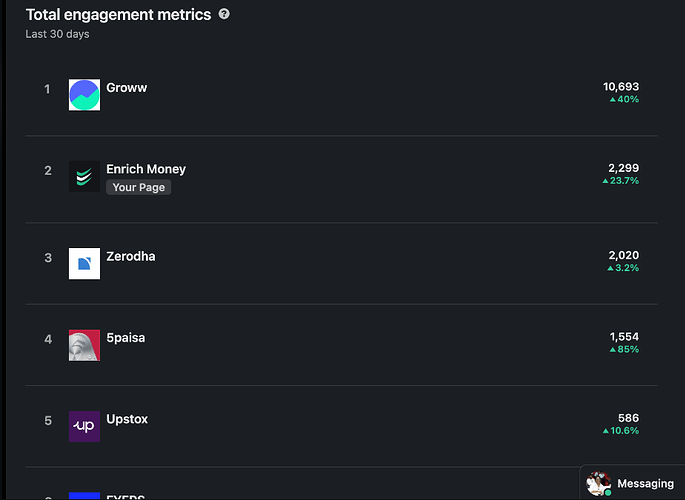Click the 5paisa logo image
Viewport: 685px width, 500px height.
(84, 345)
